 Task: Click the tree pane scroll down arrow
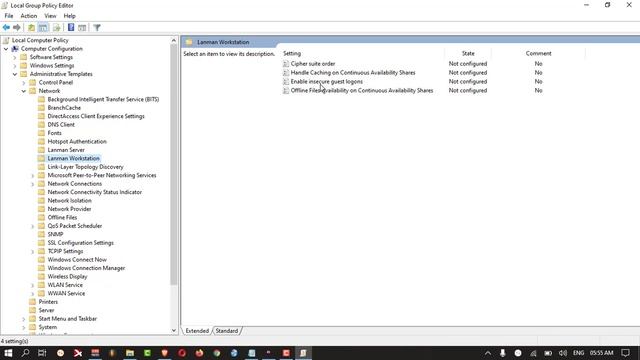[x=174, y=330]
